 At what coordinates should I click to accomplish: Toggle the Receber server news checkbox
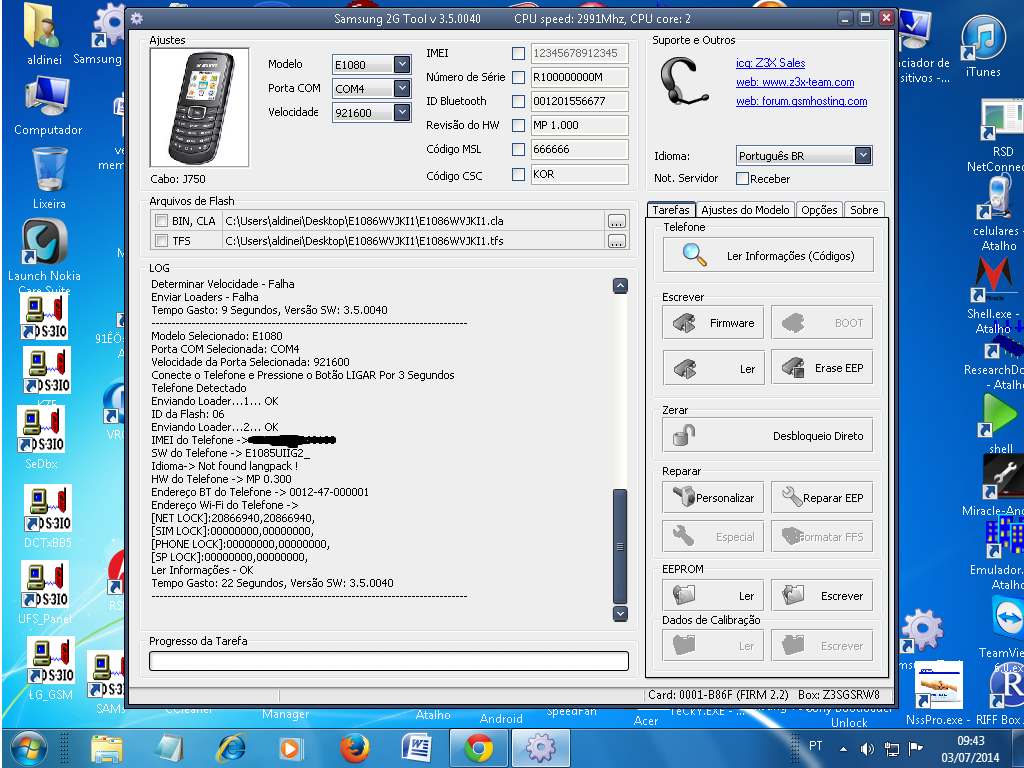coord(743,178)
